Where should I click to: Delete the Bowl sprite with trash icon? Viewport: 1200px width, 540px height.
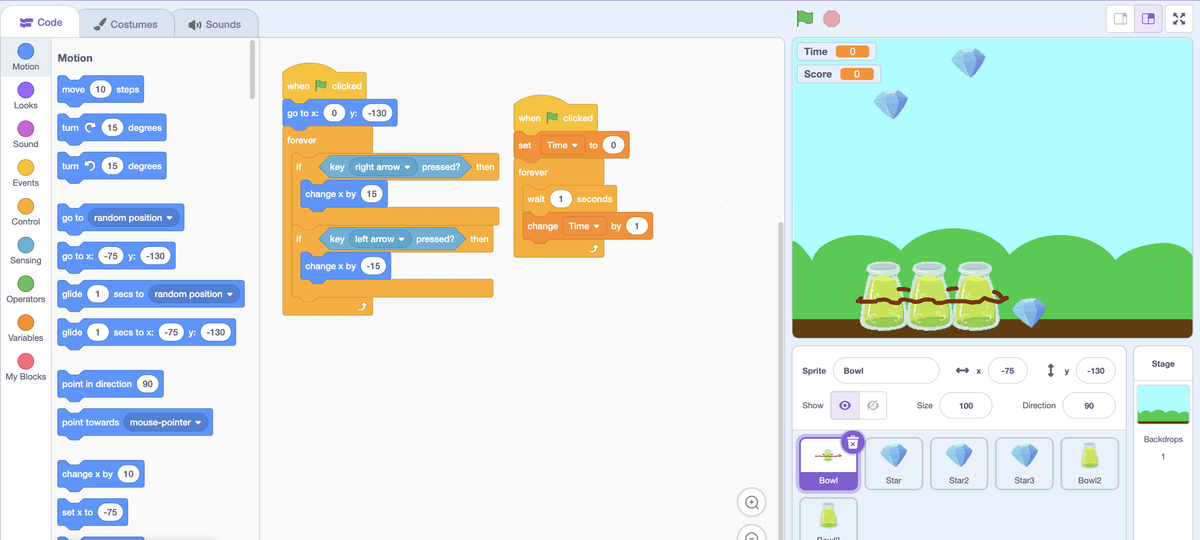coord(851,442)
